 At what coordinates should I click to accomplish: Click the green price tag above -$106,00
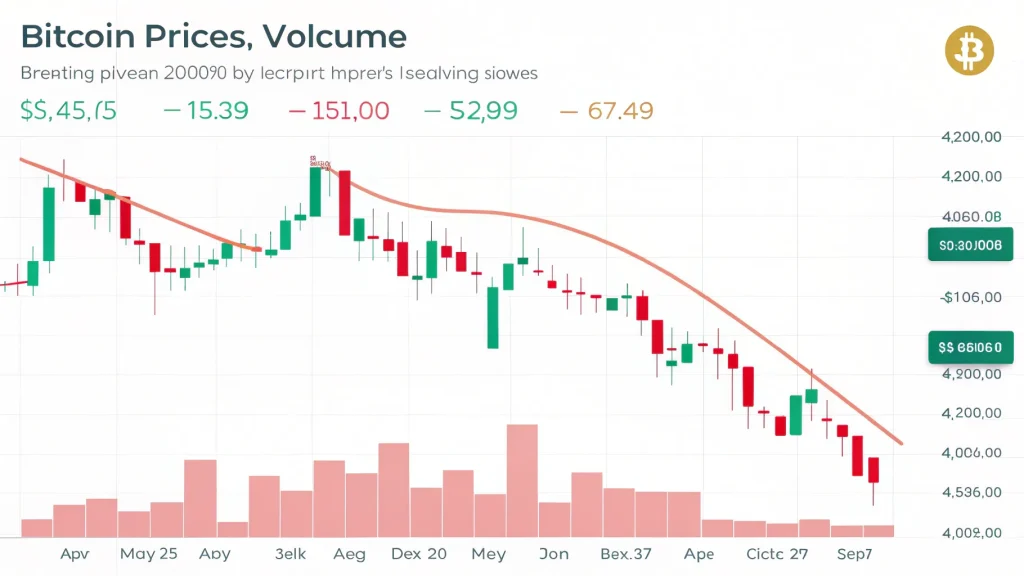point(970,244)
